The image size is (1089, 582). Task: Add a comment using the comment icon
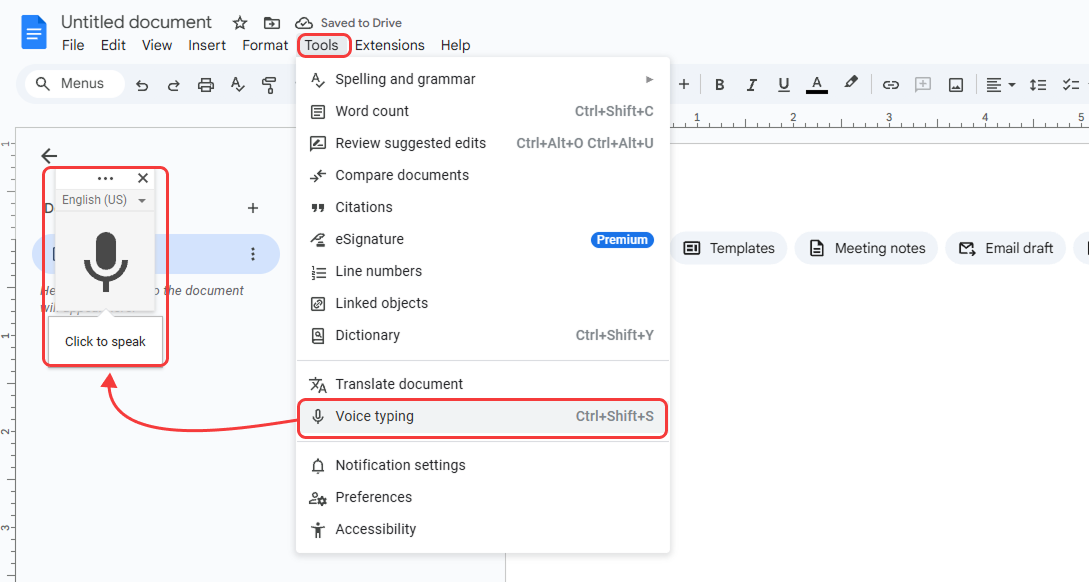pyautogui.click(x=923, y=84)
